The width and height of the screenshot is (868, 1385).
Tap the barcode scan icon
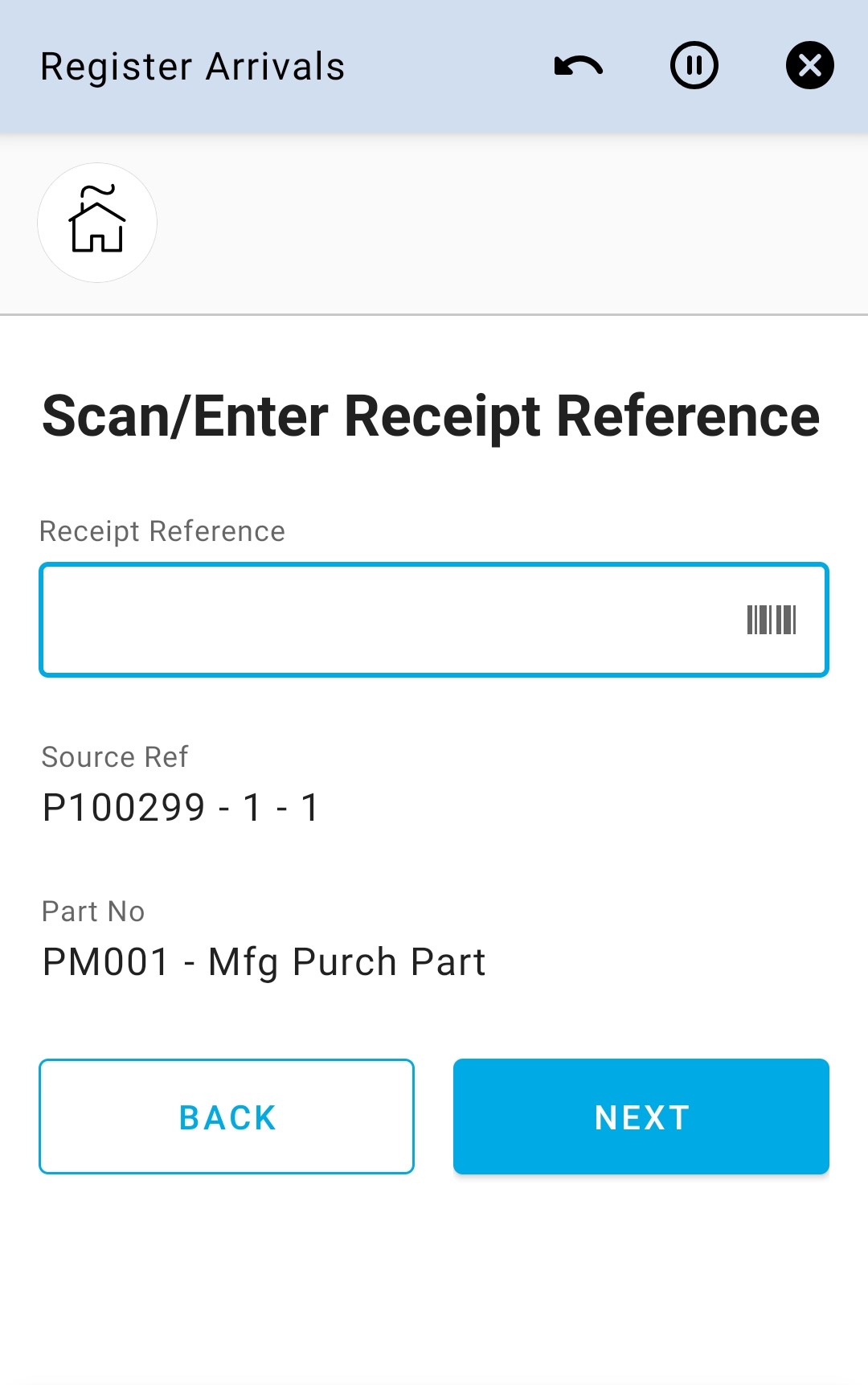pos(771,620)
